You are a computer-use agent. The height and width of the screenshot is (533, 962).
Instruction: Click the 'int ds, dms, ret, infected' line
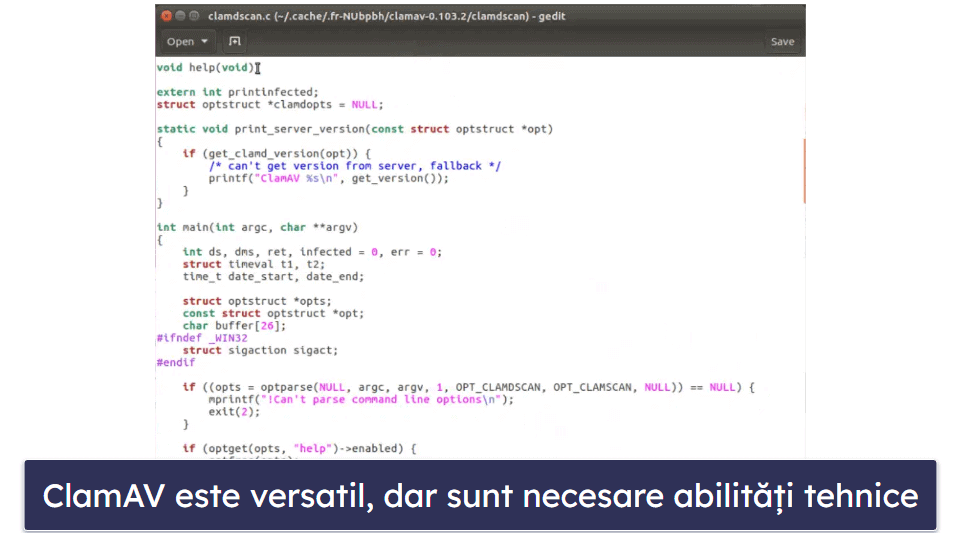[x=312, y=251]
